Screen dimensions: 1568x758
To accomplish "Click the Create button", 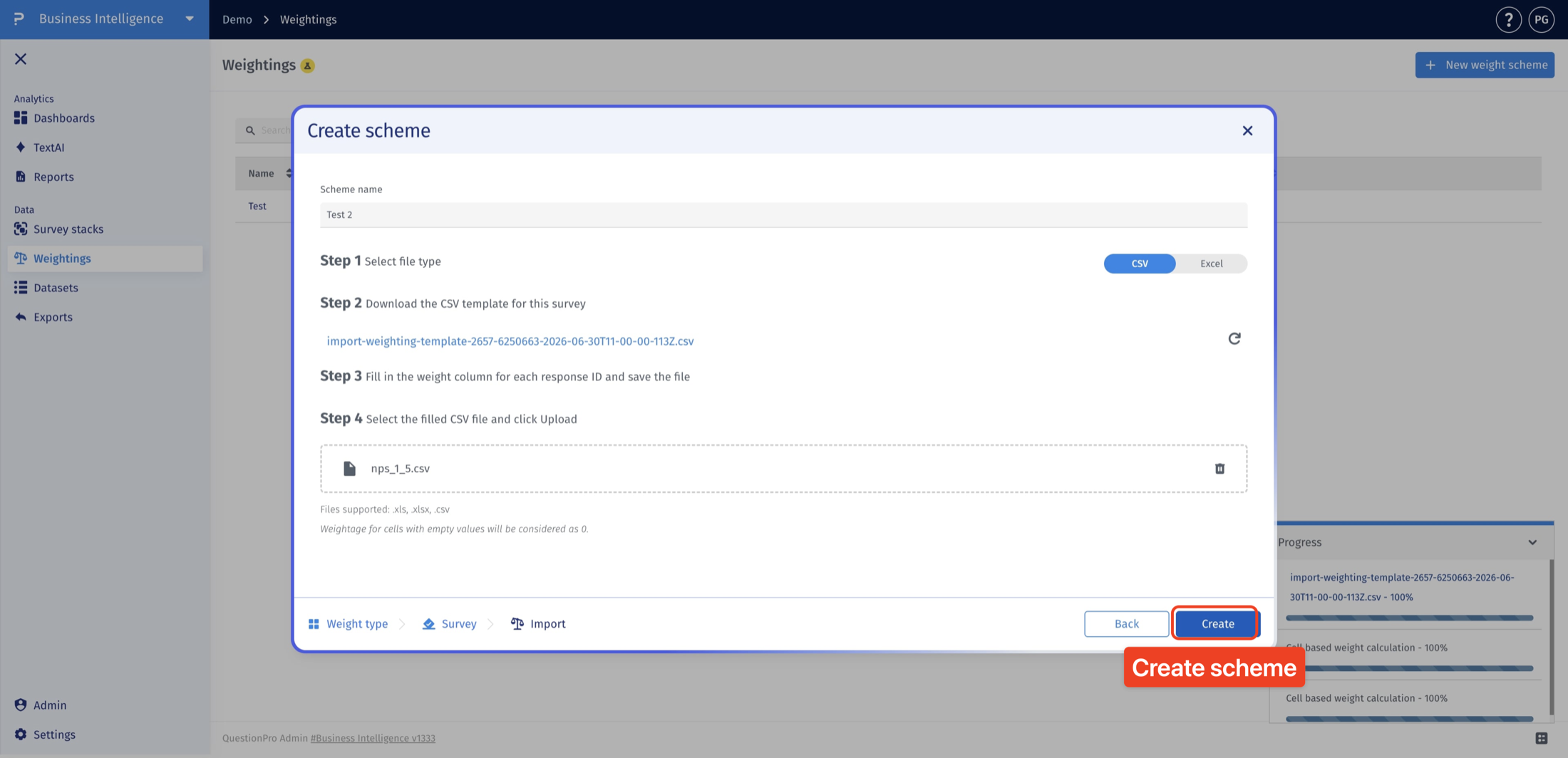I will [1217, 623].
